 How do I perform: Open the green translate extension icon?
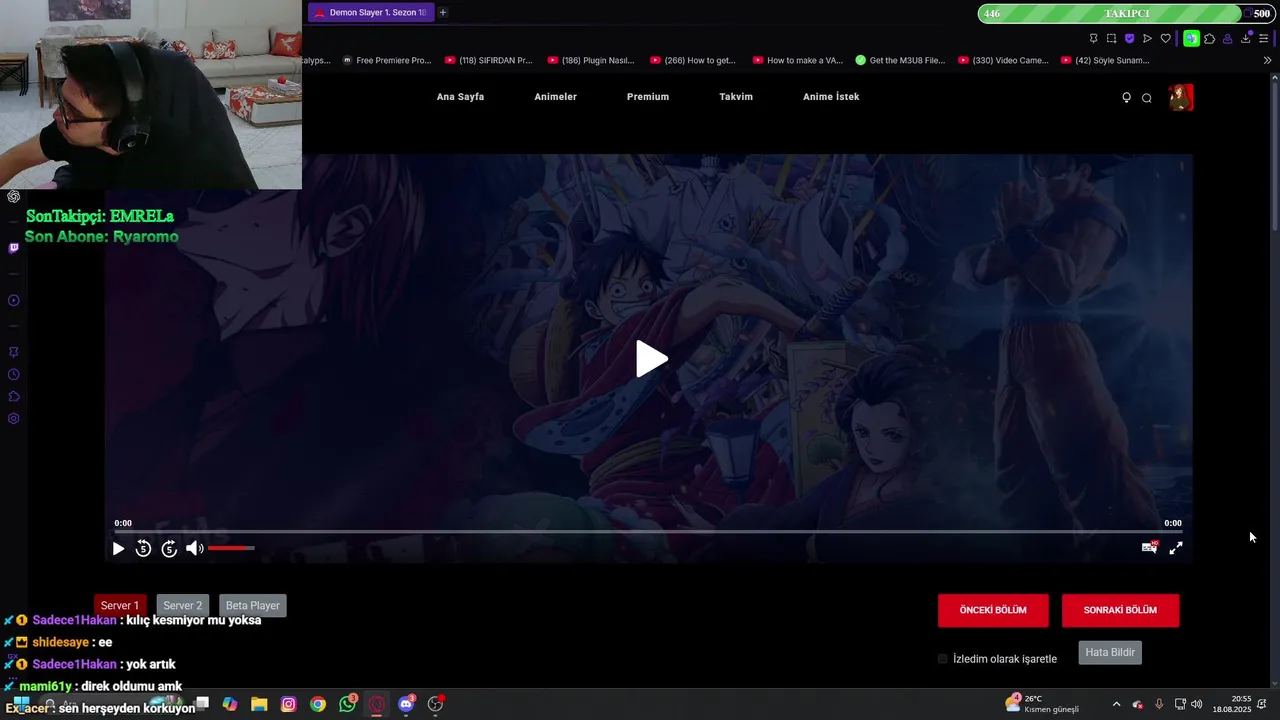(1191, 38)
